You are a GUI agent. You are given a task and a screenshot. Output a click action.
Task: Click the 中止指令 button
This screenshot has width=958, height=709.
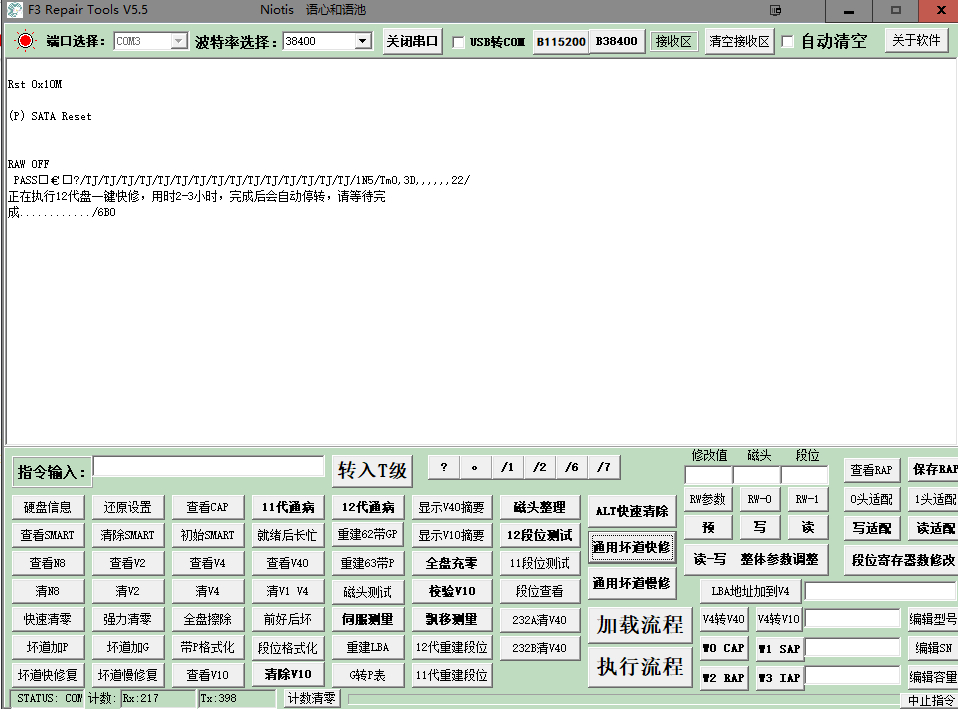click(931, 700)
